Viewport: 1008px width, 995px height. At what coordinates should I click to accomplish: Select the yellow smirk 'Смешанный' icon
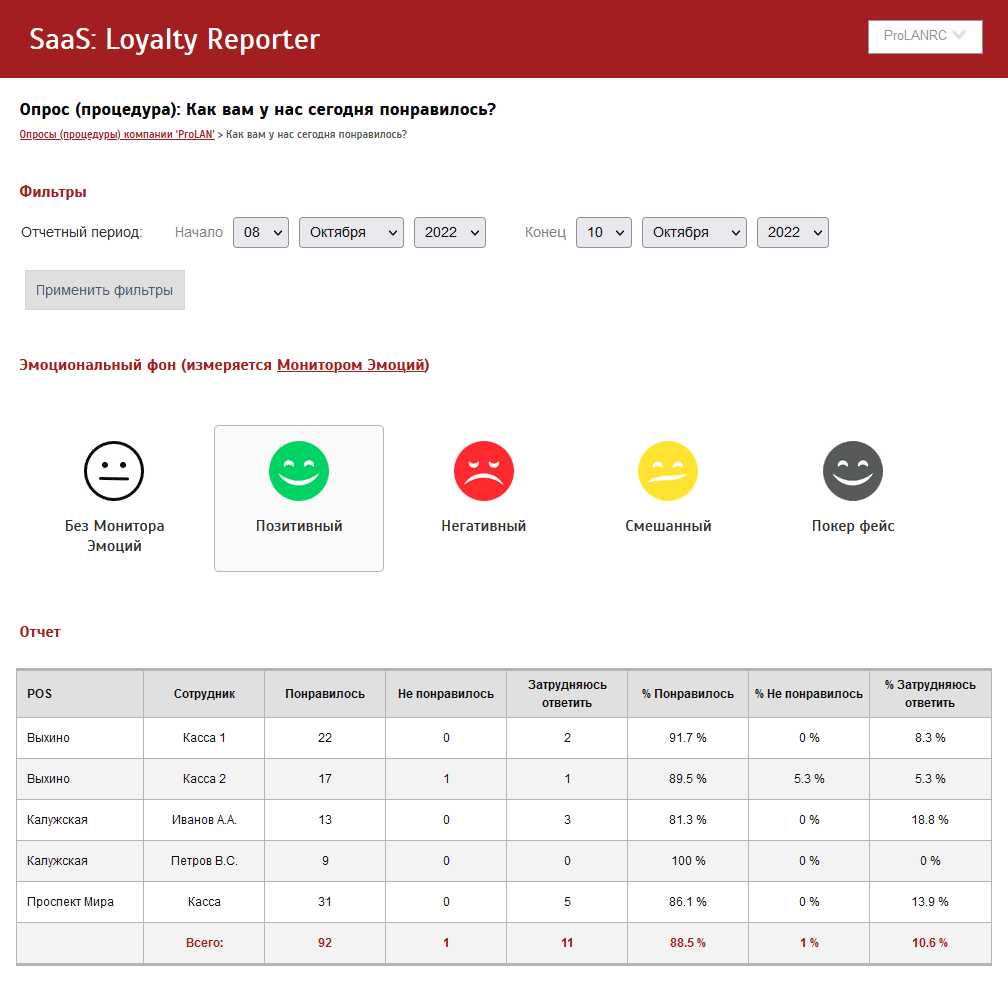[x=668, y=471]
